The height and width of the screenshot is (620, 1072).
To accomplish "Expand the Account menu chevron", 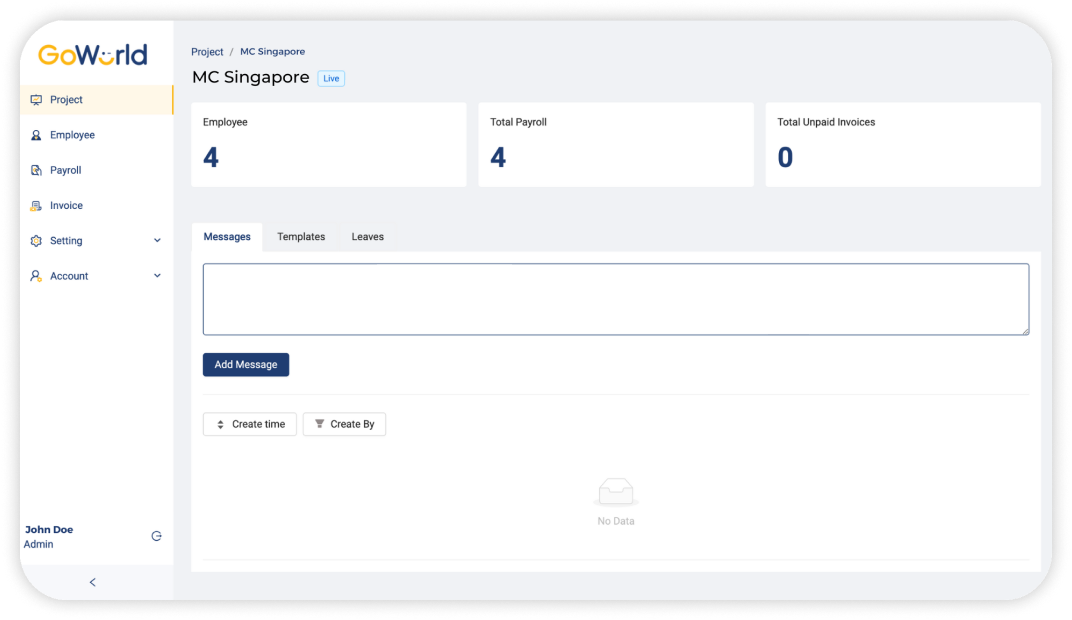I will pyautogui.click(x=157, y=276).
